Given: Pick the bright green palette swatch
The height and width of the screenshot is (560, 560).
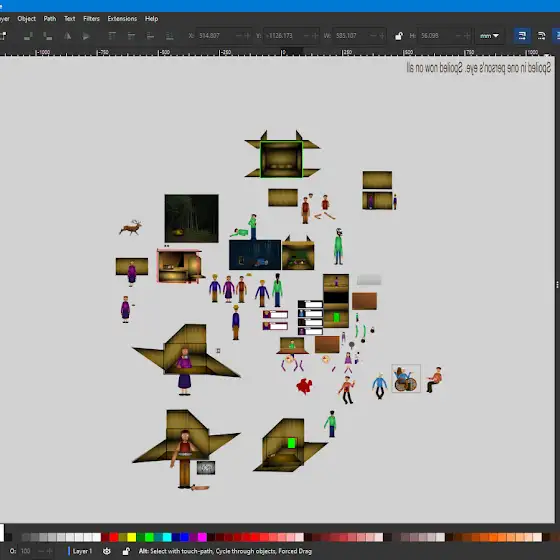Looking at the screenshot, I should coord(149,537).
